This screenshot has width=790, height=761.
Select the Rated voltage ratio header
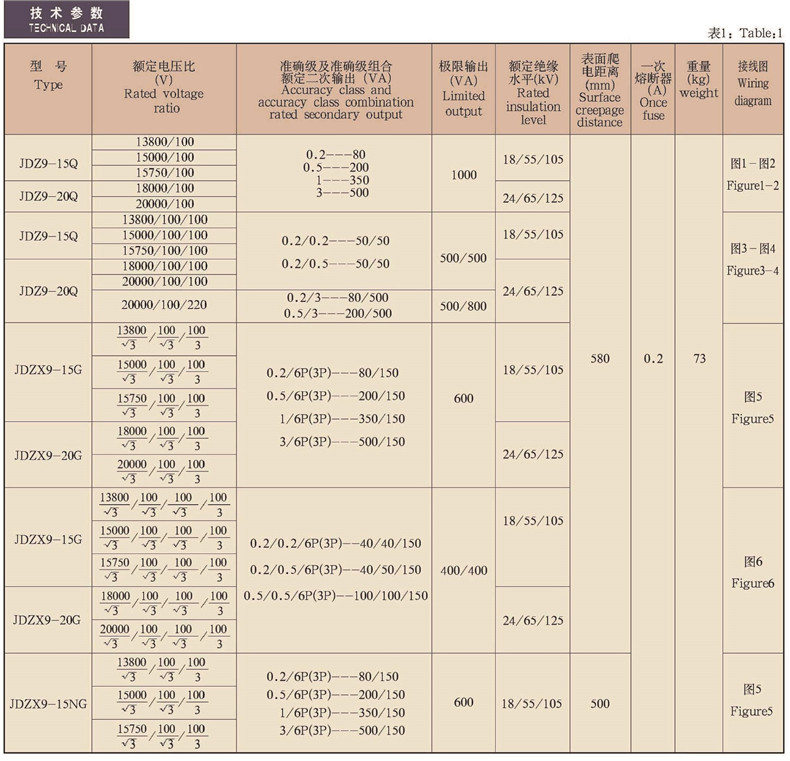click(164, 86)
